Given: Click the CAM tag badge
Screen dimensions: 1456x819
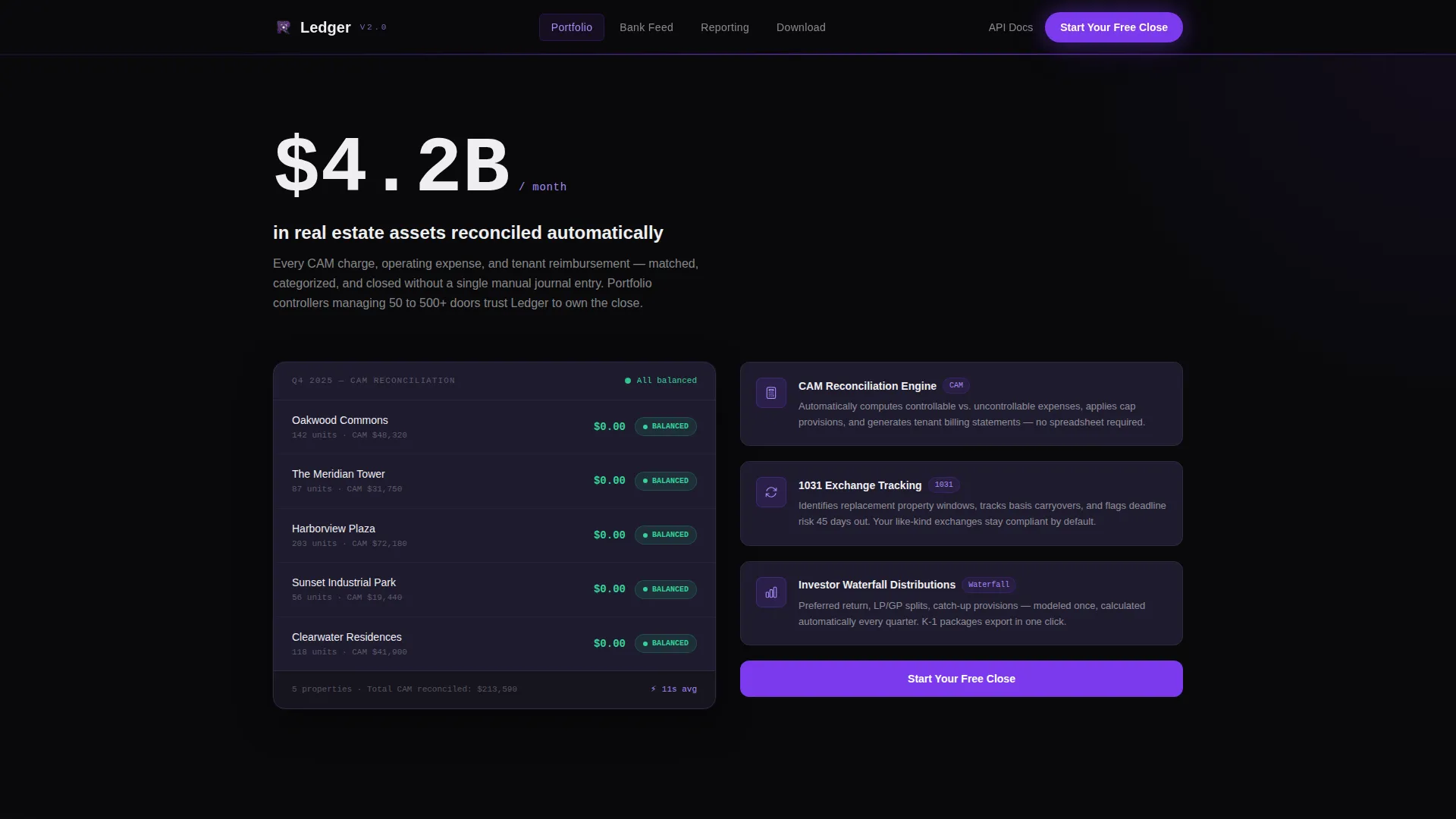Looking at the screenshot, I should 956,385.
